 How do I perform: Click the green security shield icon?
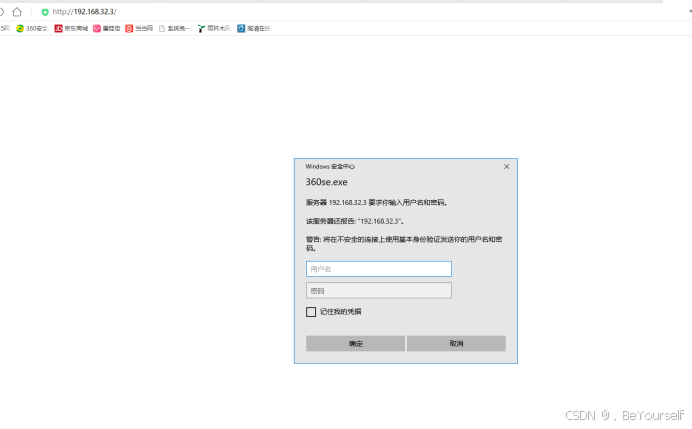point(45,12)
